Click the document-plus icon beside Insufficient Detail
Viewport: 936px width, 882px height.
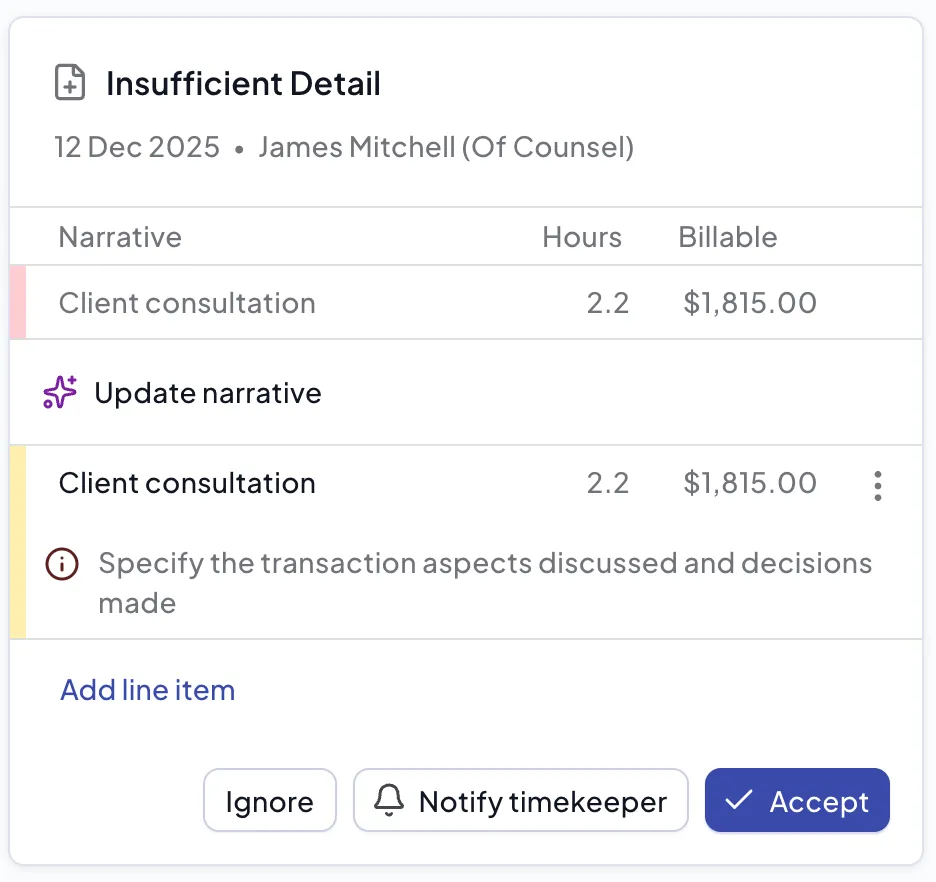[69, 83]
